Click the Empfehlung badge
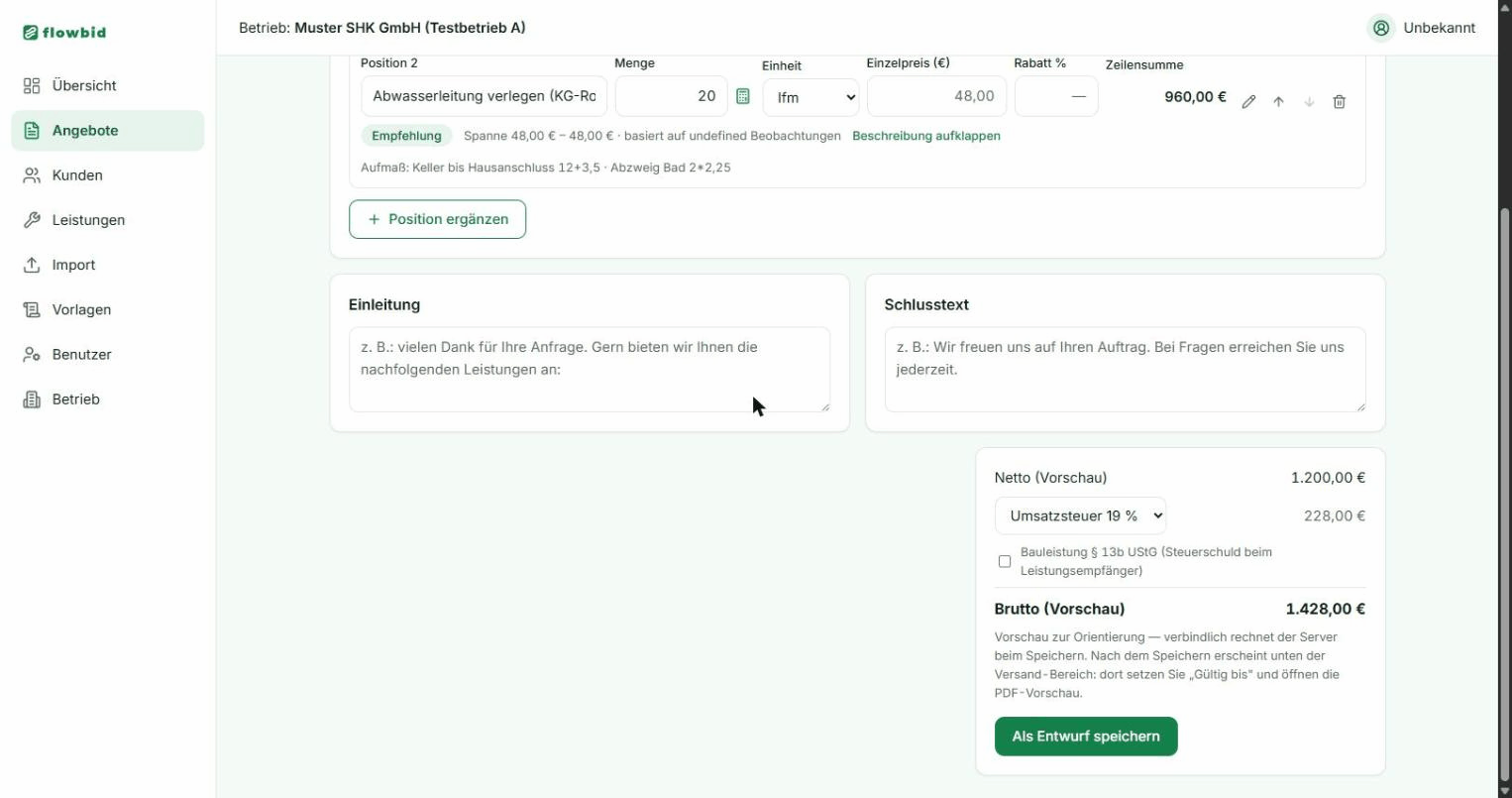 [x=406, y=136]
